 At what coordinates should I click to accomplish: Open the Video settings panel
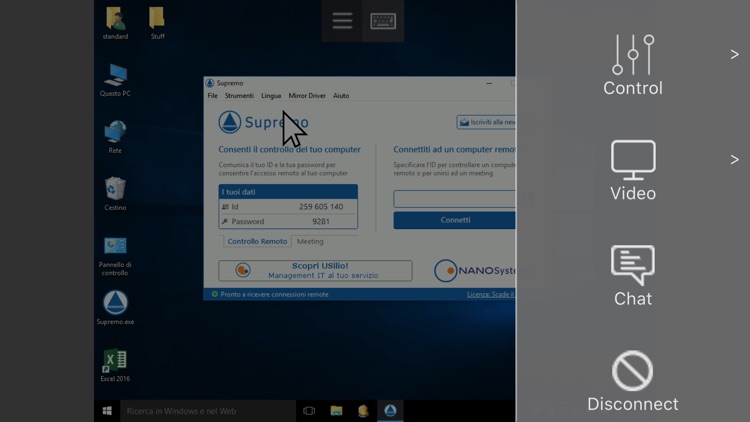pyautogui.click(x=633, y=171)
